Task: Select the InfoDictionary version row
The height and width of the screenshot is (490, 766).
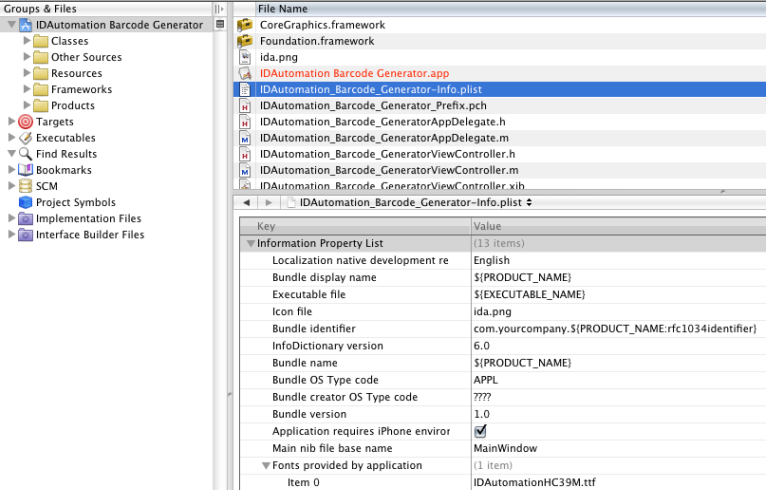Action: pos(503,345)
